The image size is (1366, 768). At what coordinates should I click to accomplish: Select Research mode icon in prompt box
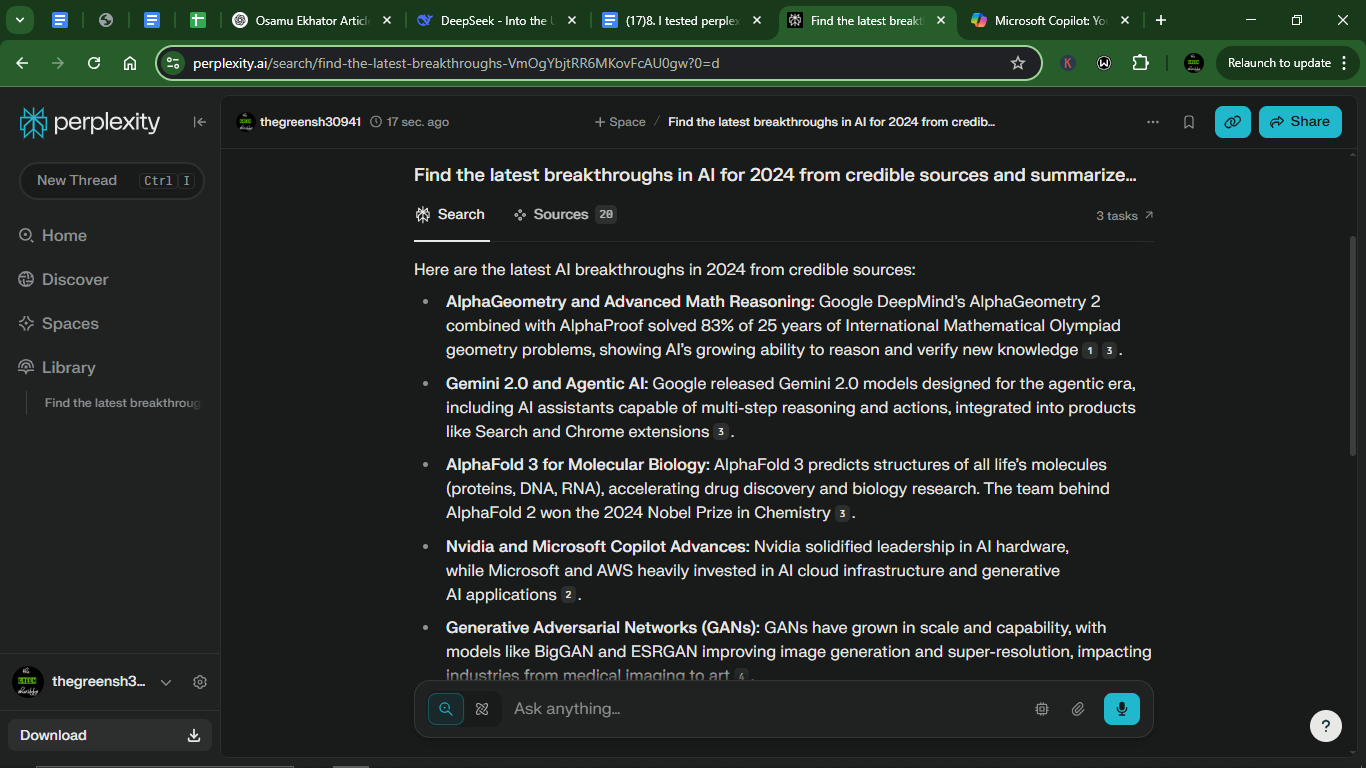pos(482,709)
